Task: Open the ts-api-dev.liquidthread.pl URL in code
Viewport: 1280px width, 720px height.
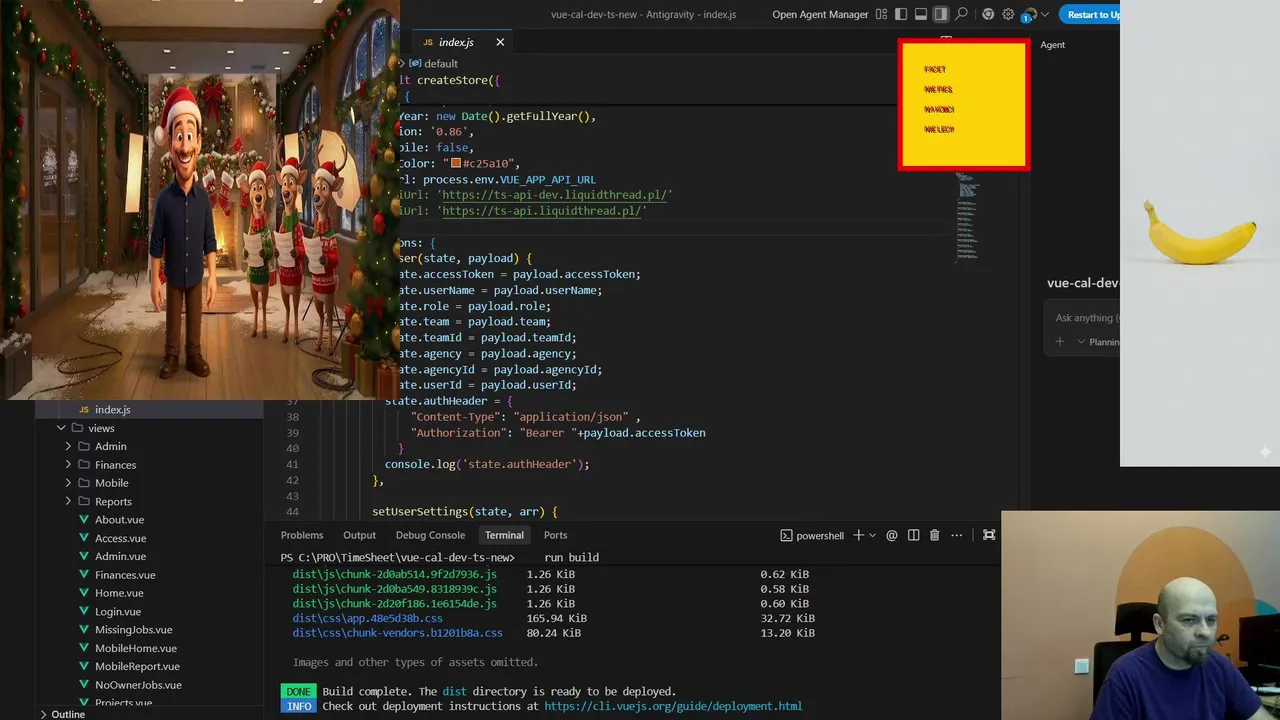Action: 554,195
